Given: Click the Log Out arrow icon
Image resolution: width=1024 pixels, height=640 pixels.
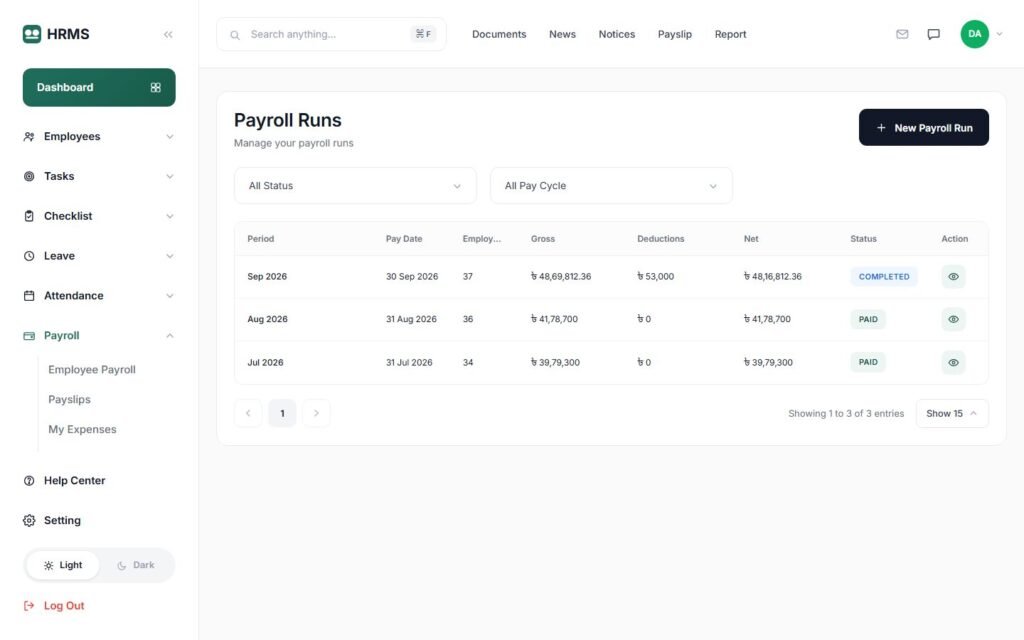Looking at the screenshot, I should 29,606.
